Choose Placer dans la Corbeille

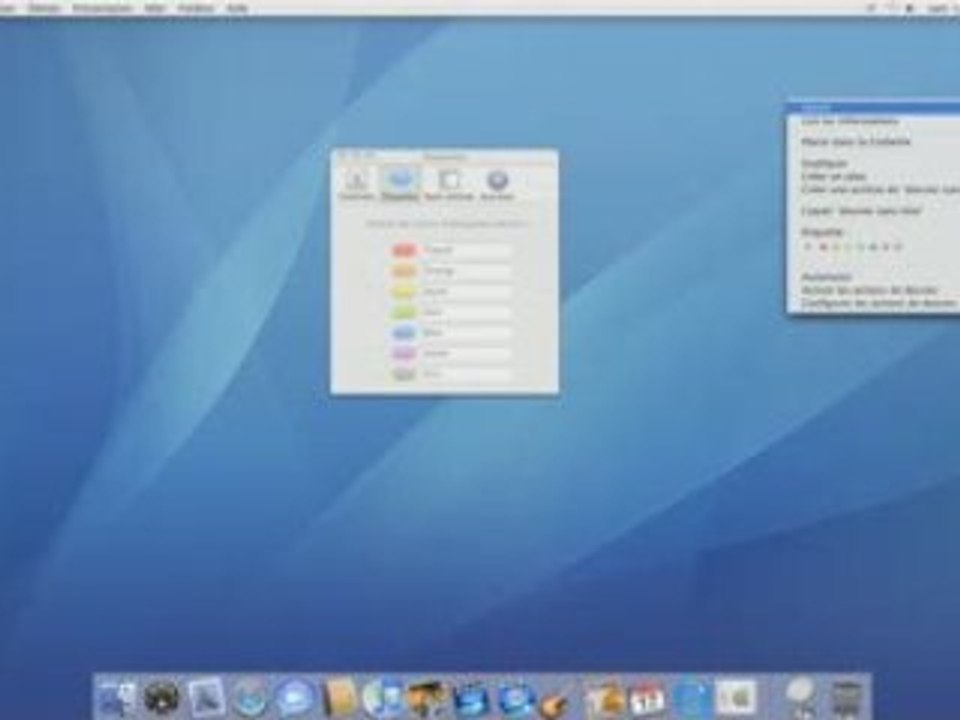click(874, 141)
